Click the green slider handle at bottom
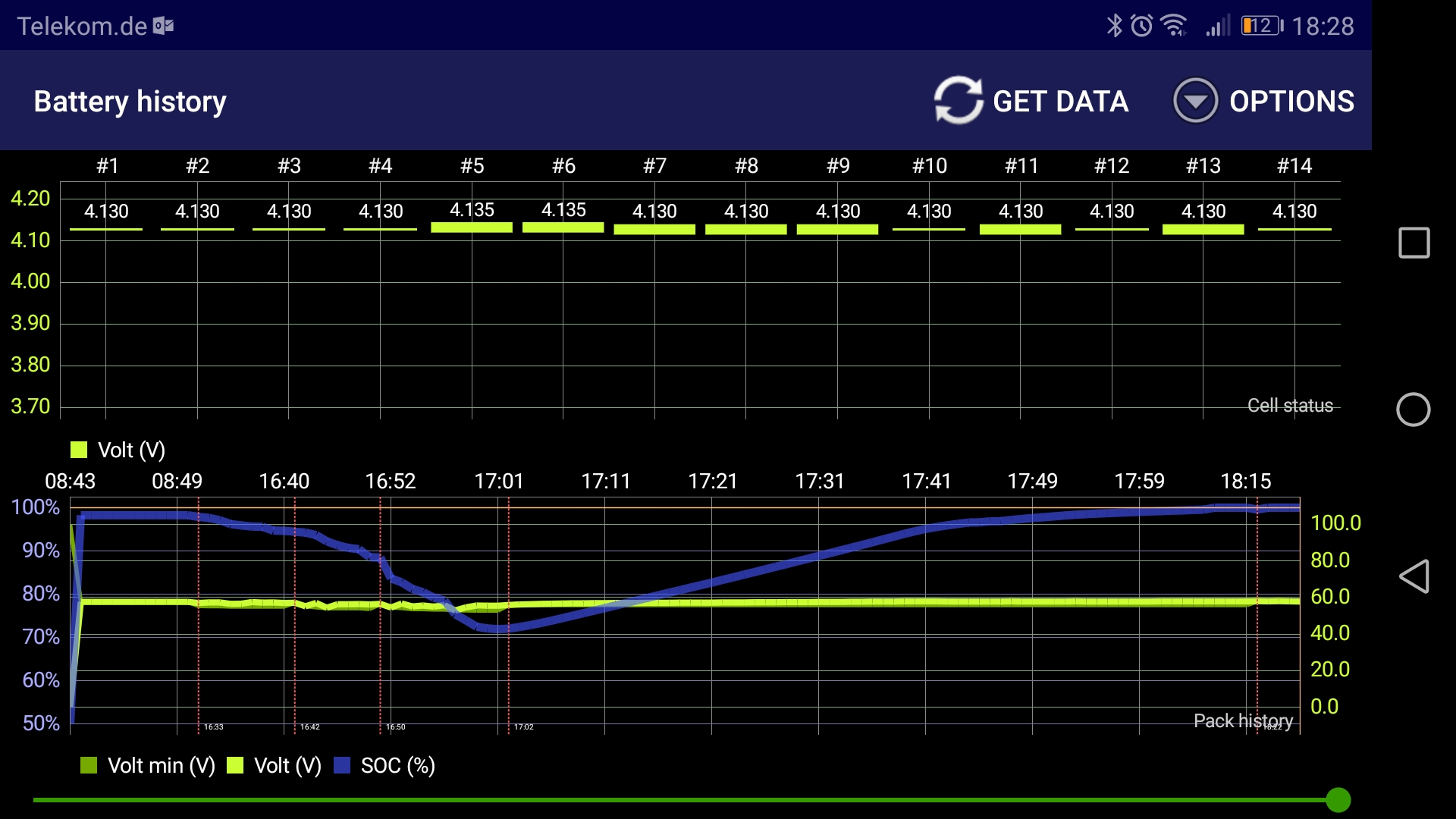This screenshot has width=1456, height=819. pos(1338,799)
